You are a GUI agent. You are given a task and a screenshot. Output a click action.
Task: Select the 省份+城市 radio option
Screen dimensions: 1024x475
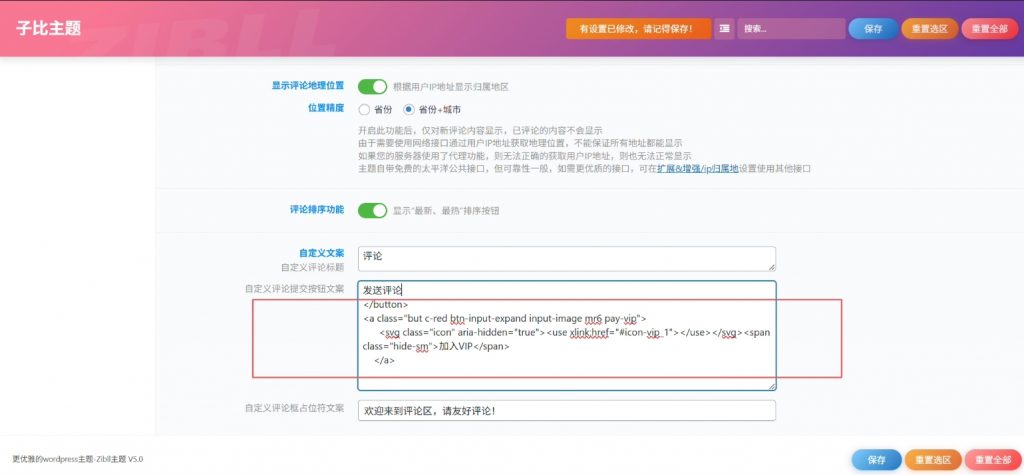408,109
